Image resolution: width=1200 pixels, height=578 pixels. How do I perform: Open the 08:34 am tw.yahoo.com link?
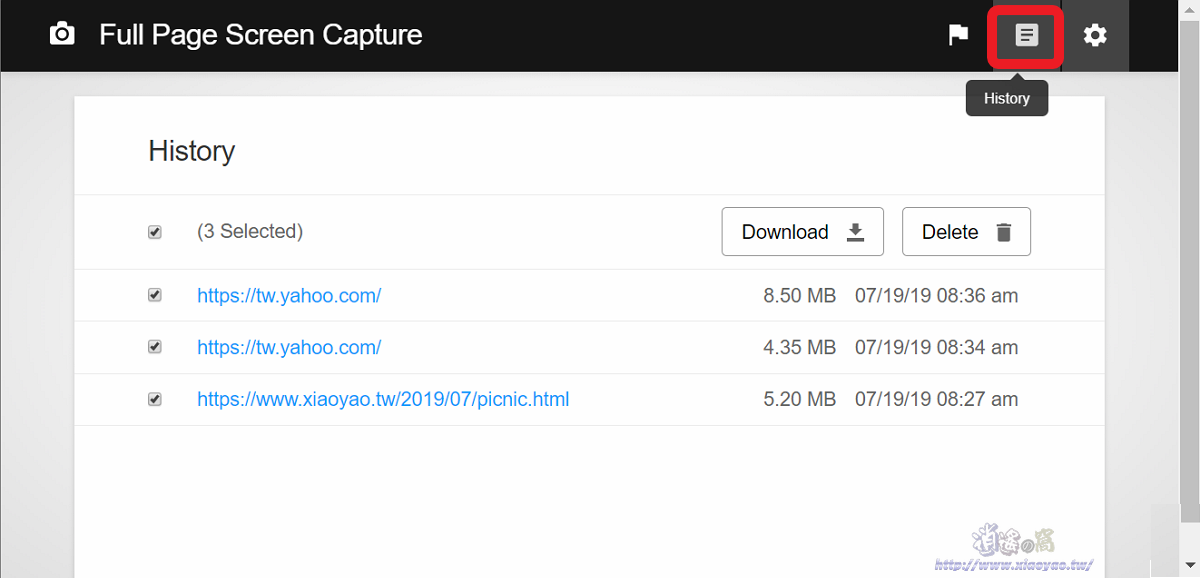(x=289, y=347)
